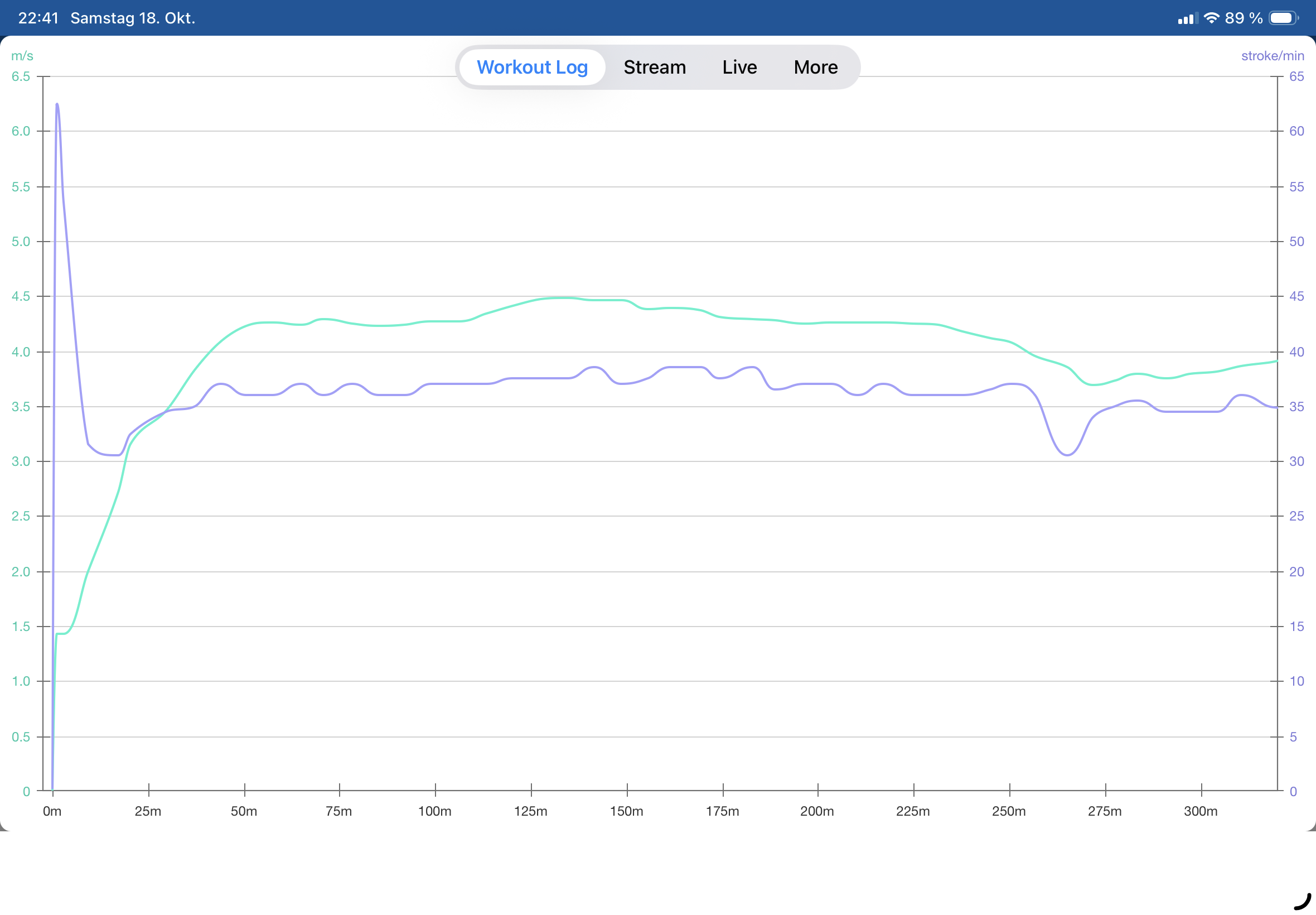Open the Workout Log tab
Image resolution: width=1316 pixels, height=915 pixels.
(x=531, y=67)
